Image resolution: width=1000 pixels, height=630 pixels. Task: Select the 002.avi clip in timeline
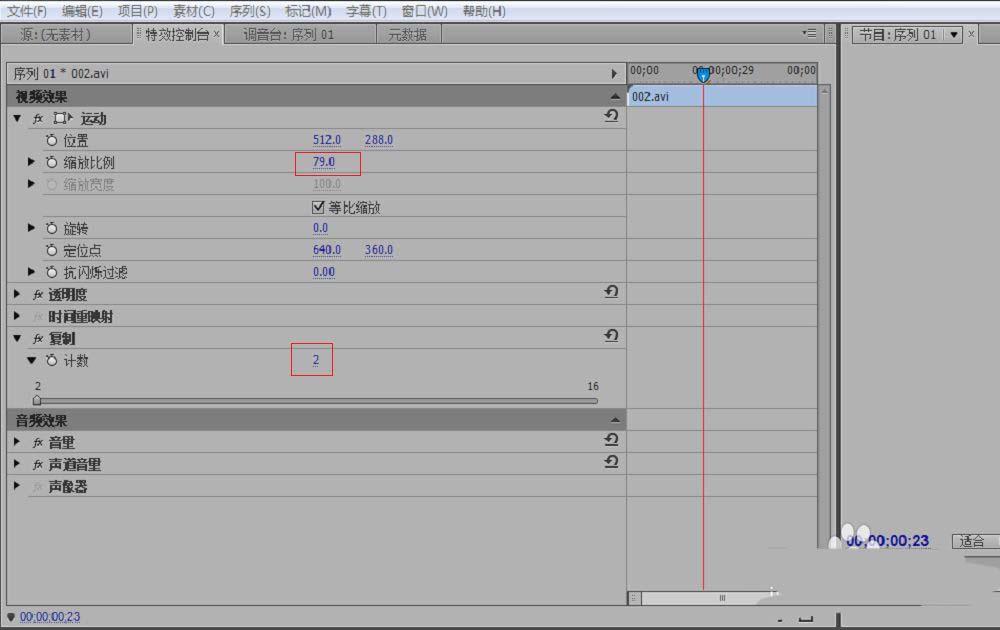pos(722,97)
